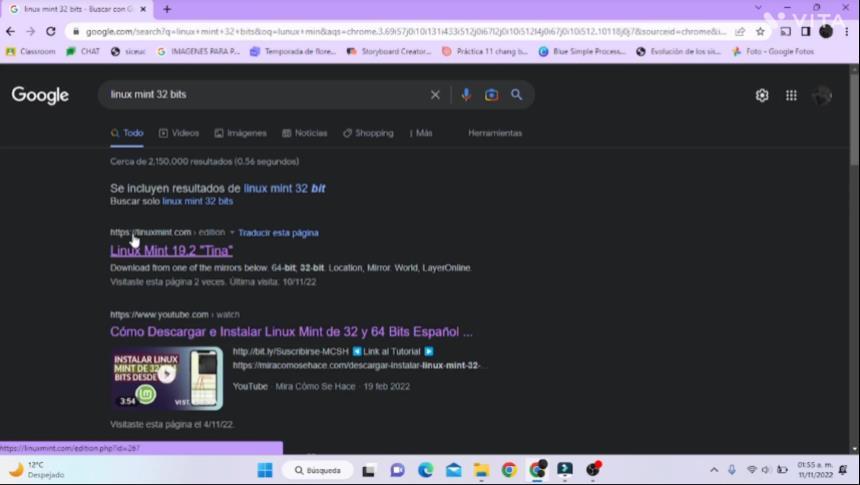The image size is (860, 485).
Task: Switch to the Videos tab
Action: [x=179, y=133]
